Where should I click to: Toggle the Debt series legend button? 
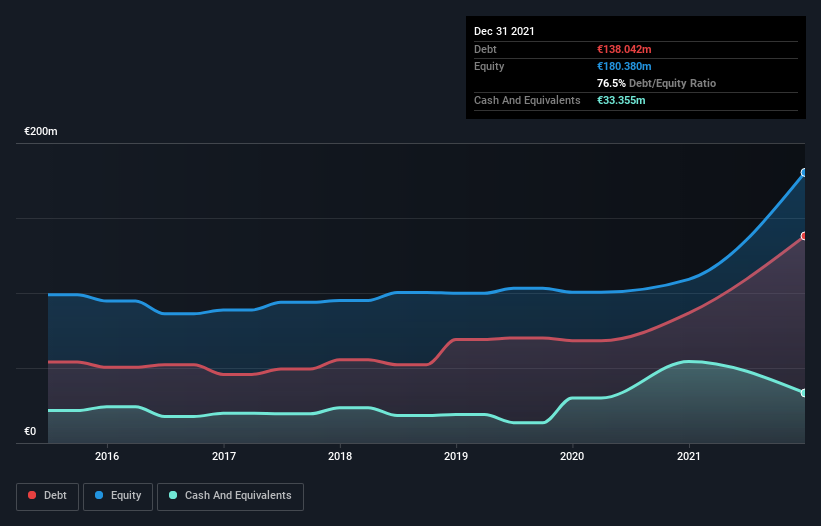(47, 496)
